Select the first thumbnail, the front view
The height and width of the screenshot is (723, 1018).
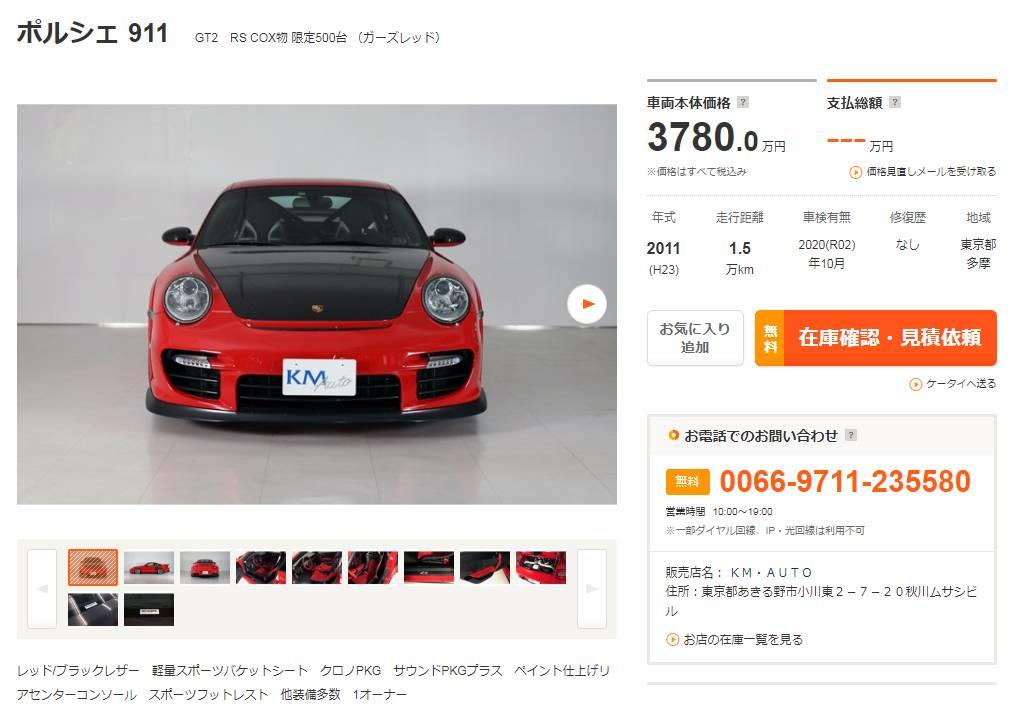pos(93,567)
